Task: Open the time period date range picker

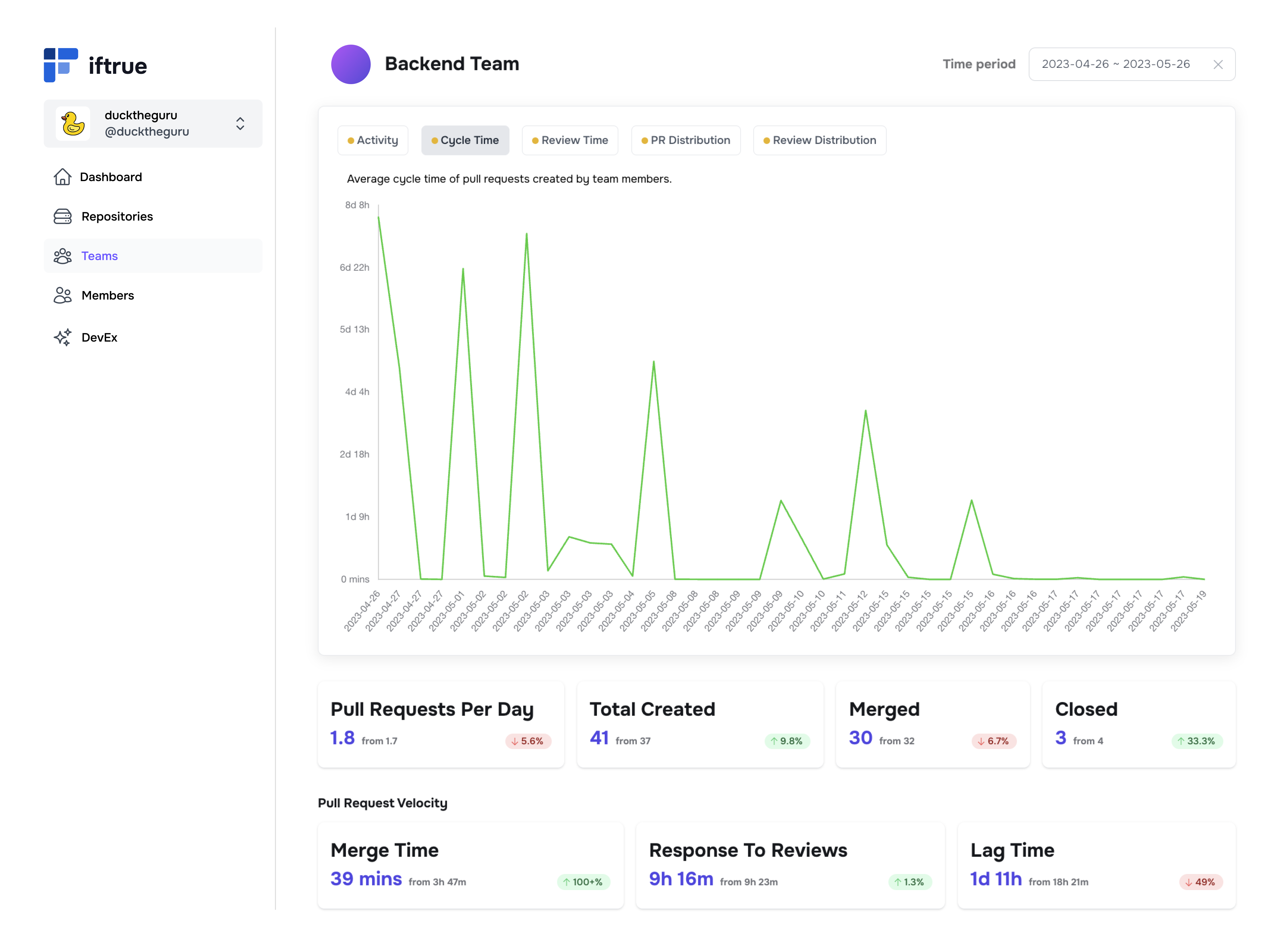Action: click(x=1115, y=64)
